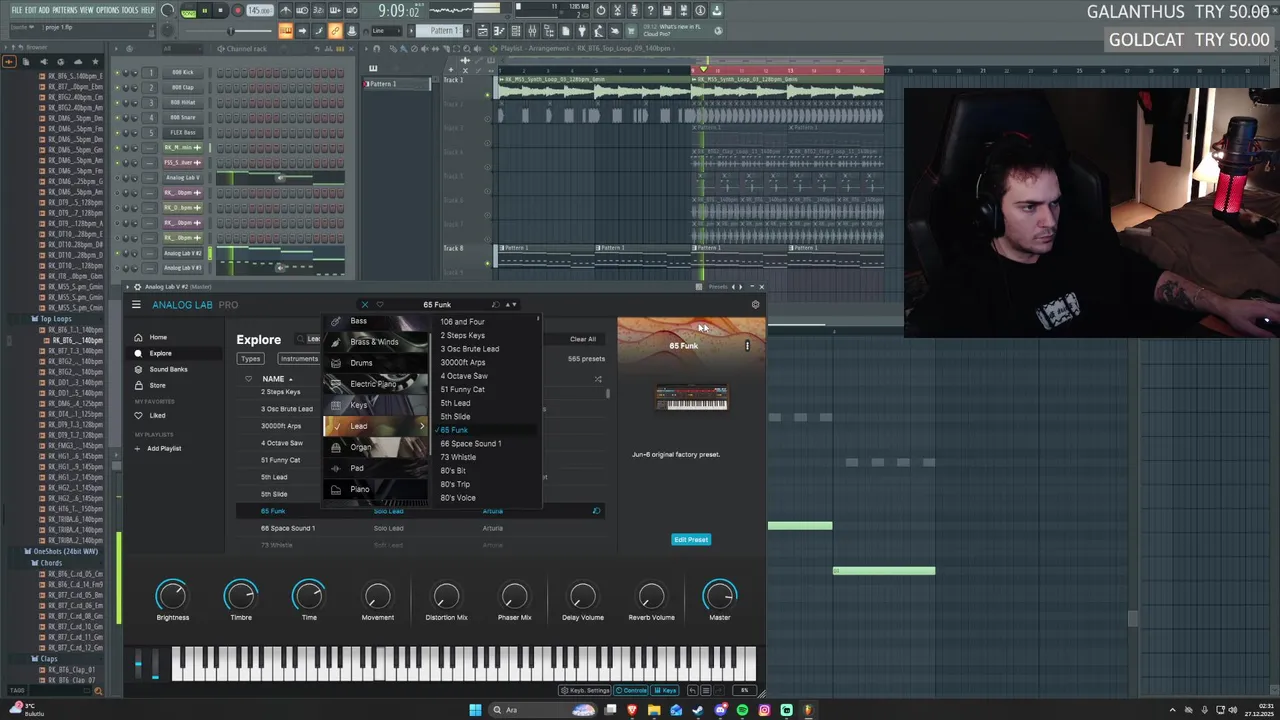This screenshot has height=720, width=1280.
Task: Select the Organ category
Action: click(377, 447)
